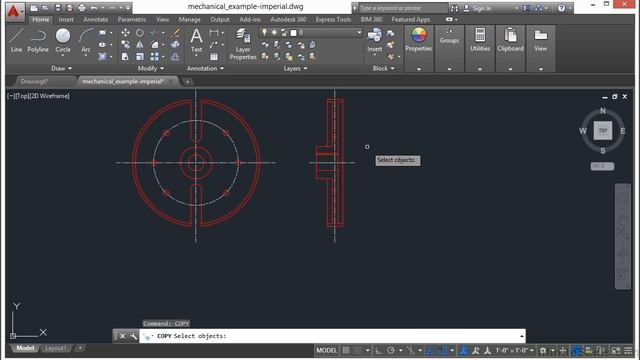Open the annotation scale 1'-0" dropdown

coord(515,350)
